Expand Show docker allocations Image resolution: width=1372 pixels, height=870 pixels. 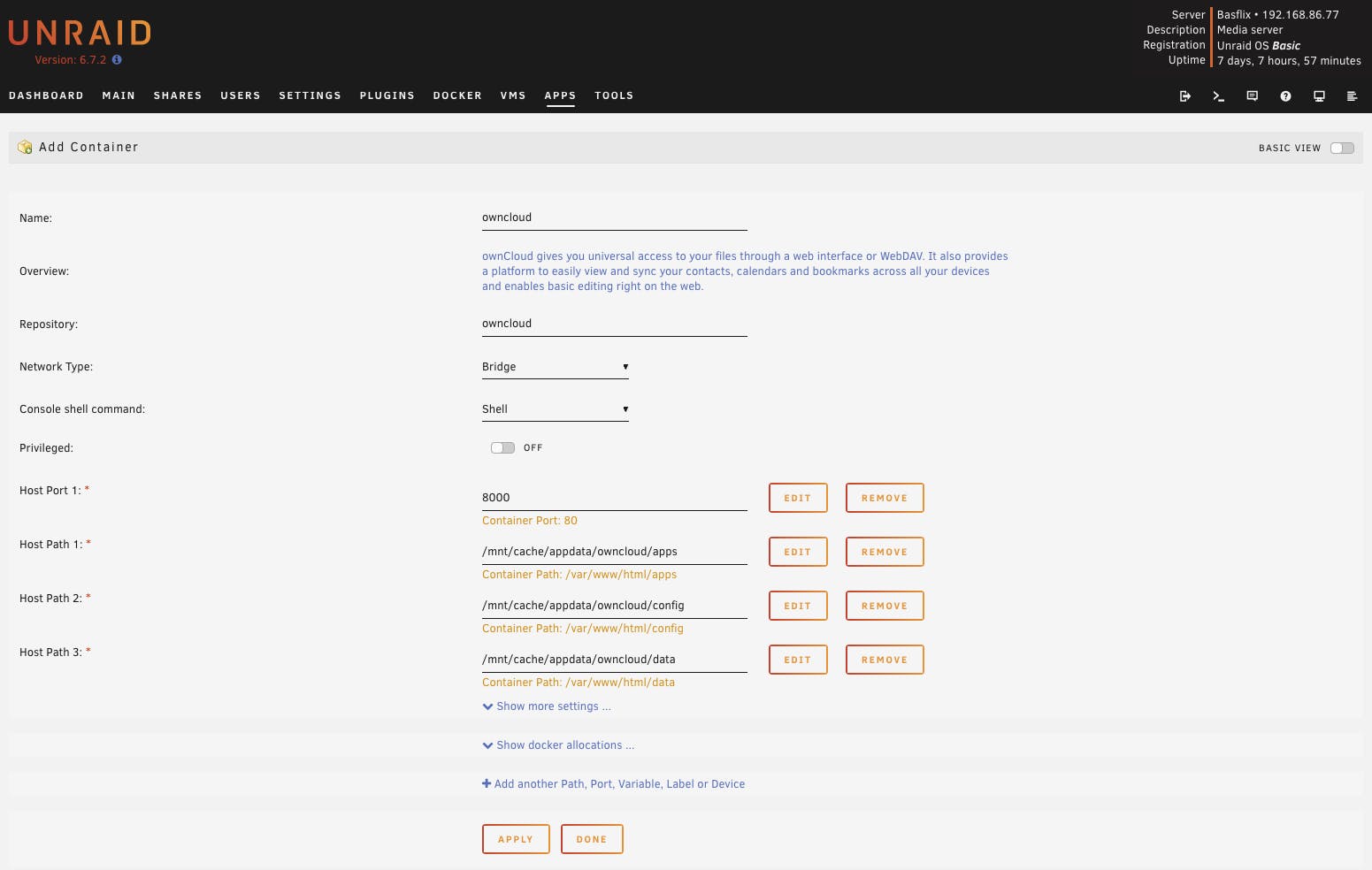tap(558, 745)
